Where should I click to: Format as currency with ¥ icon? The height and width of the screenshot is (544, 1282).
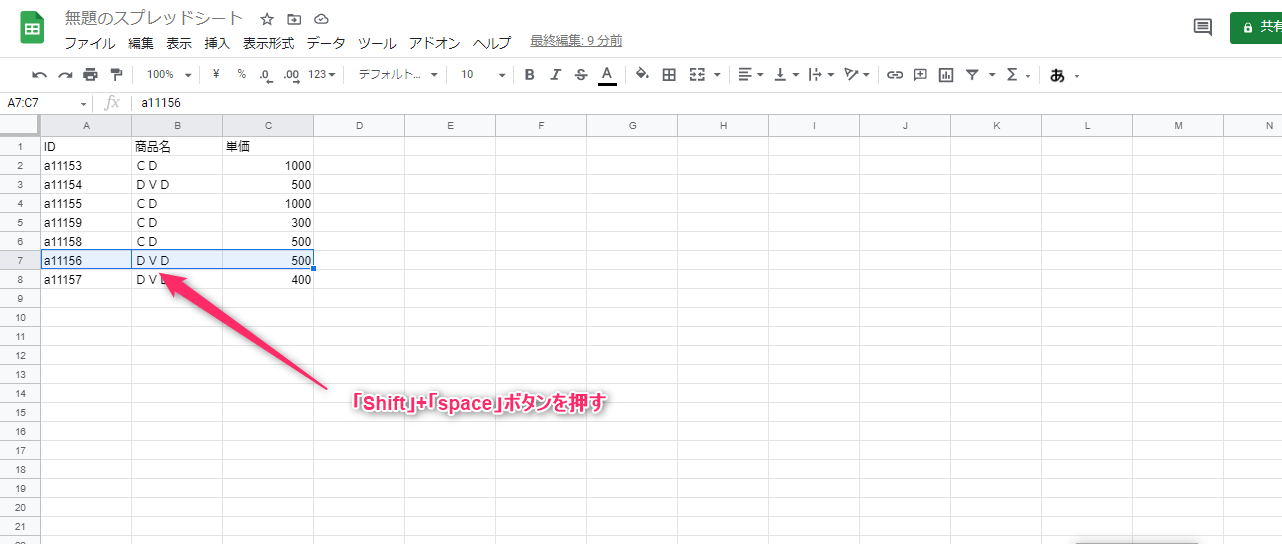216,74
